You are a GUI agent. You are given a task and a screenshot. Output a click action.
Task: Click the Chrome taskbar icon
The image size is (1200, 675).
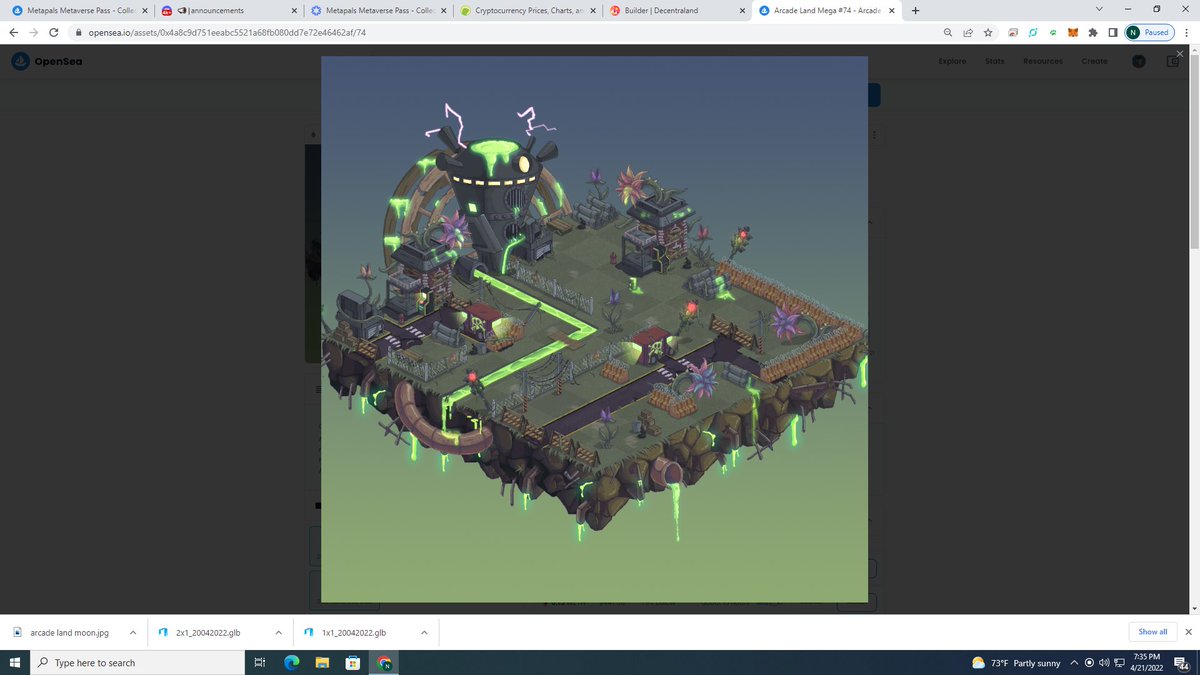click(383, 662)
